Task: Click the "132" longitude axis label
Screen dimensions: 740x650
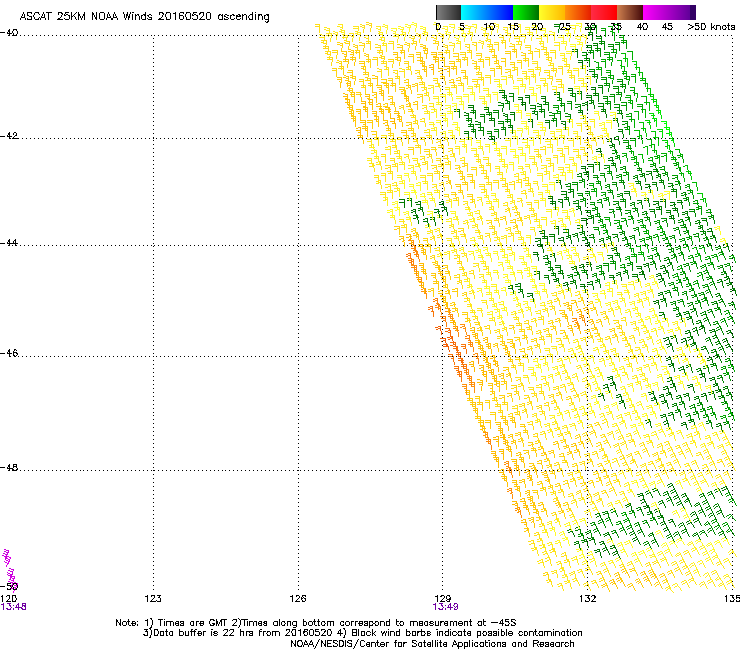Action: tap(587, 599)
